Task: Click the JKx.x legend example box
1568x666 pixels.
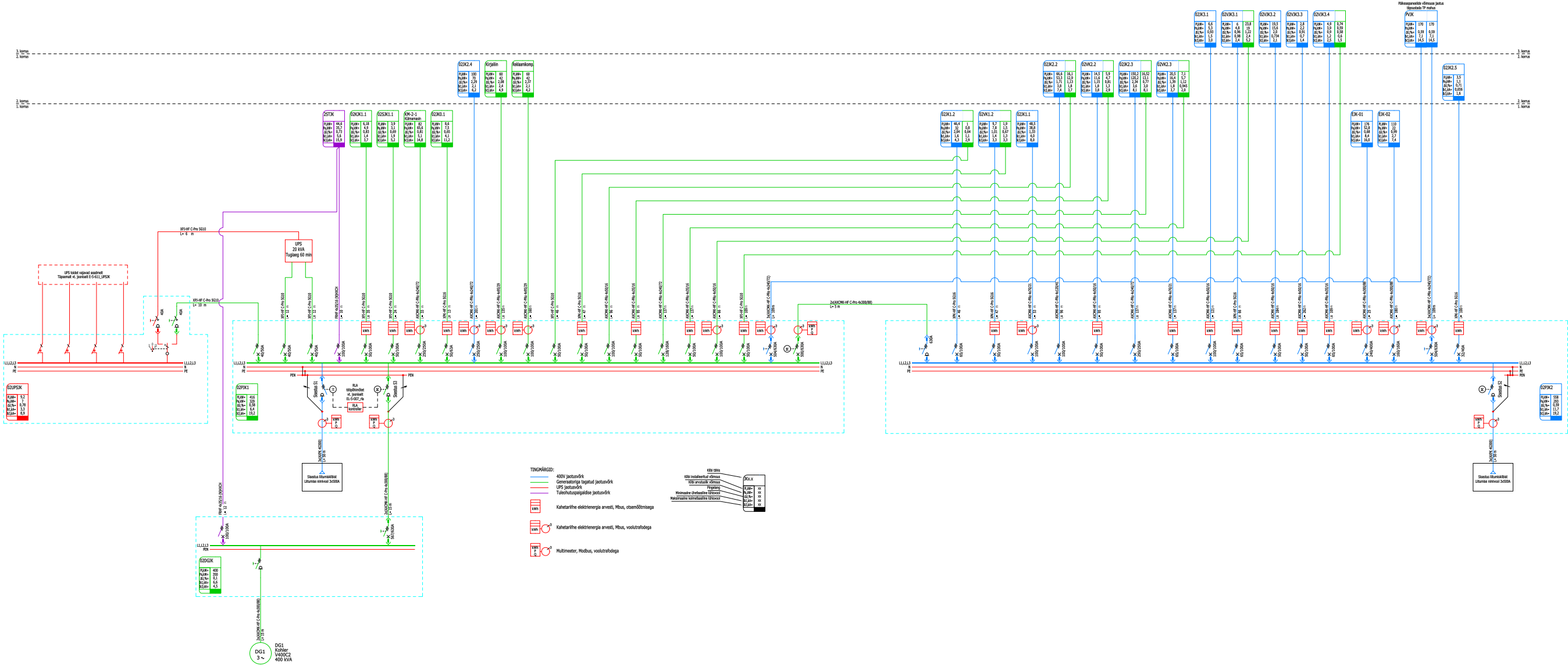Action: [754, 493]
